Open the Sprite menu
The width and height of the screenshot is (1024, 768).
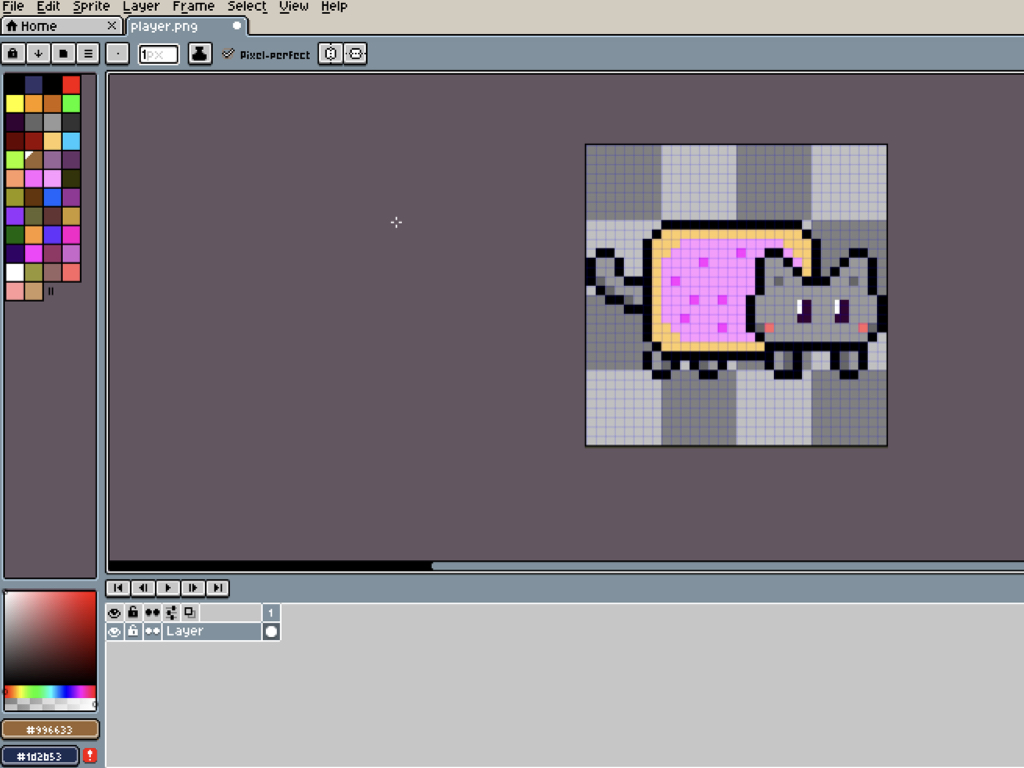coord(91,7)
